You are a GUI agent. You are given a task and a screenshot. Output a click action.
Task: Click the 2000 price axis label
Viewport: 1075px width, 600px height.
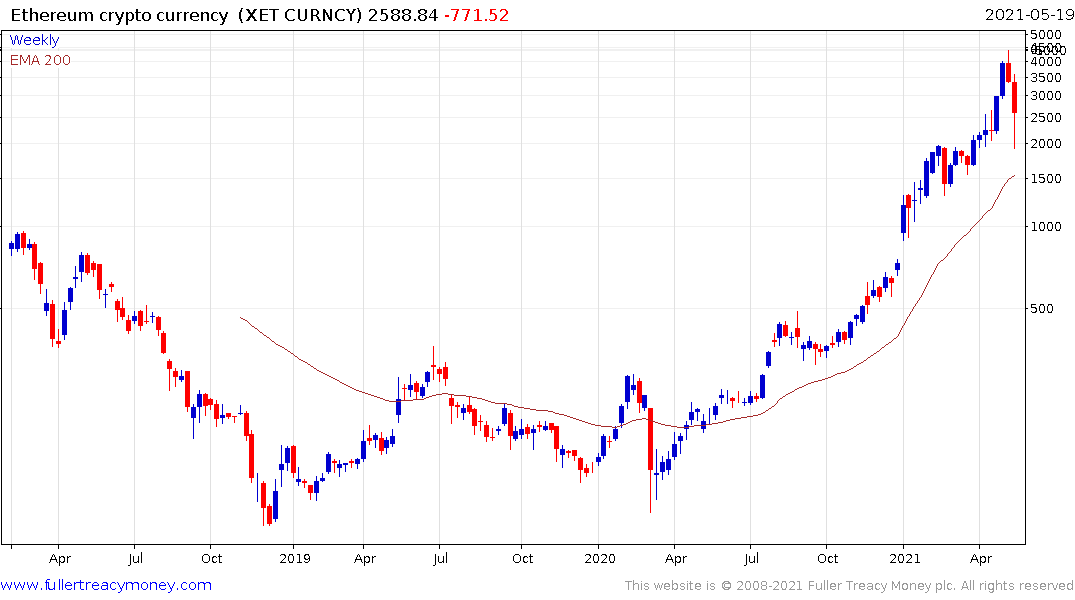click(x=1046, y=144)
